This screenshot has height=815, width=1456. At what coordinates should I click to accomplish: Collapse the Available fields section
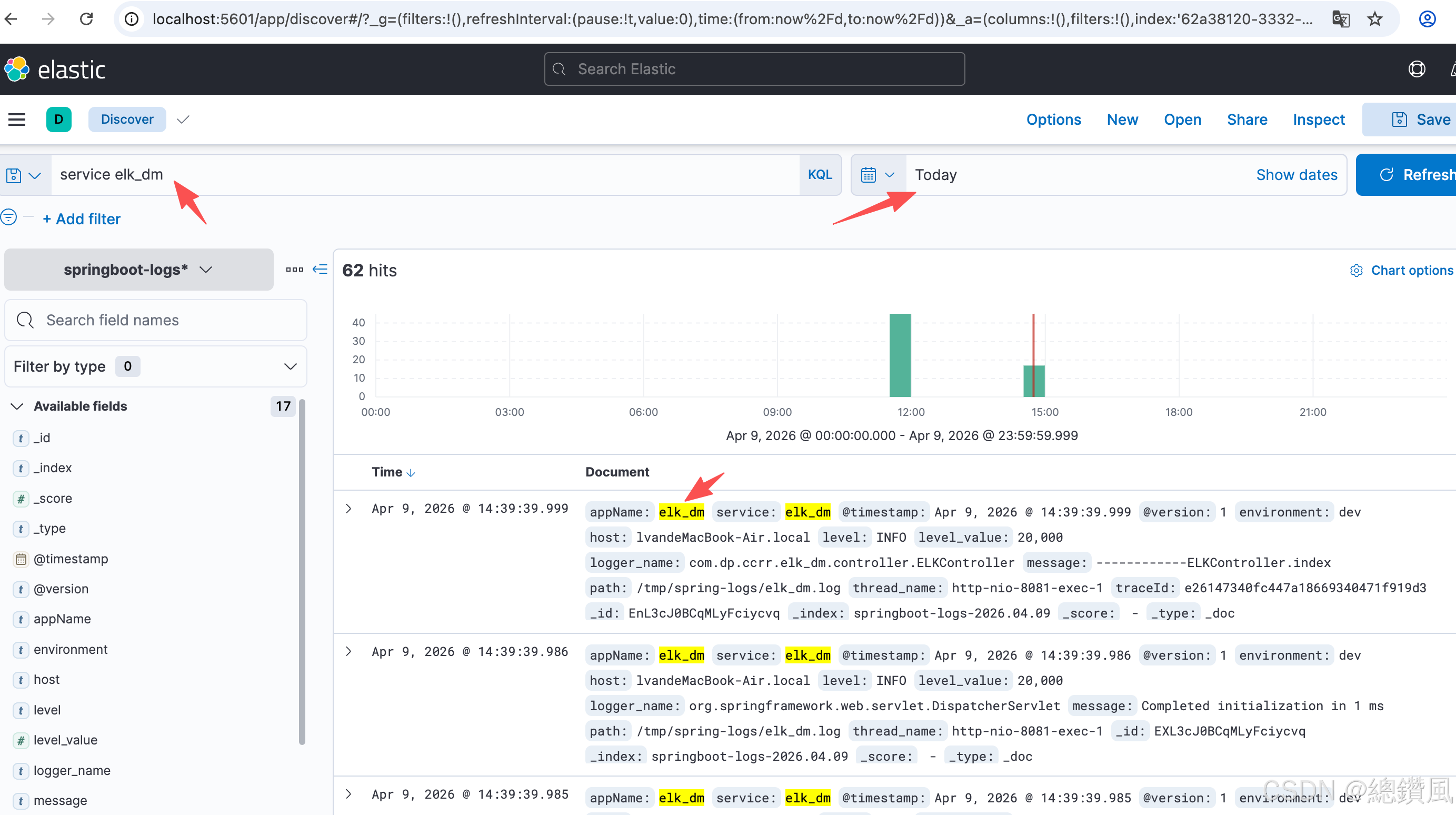point(17,406)
